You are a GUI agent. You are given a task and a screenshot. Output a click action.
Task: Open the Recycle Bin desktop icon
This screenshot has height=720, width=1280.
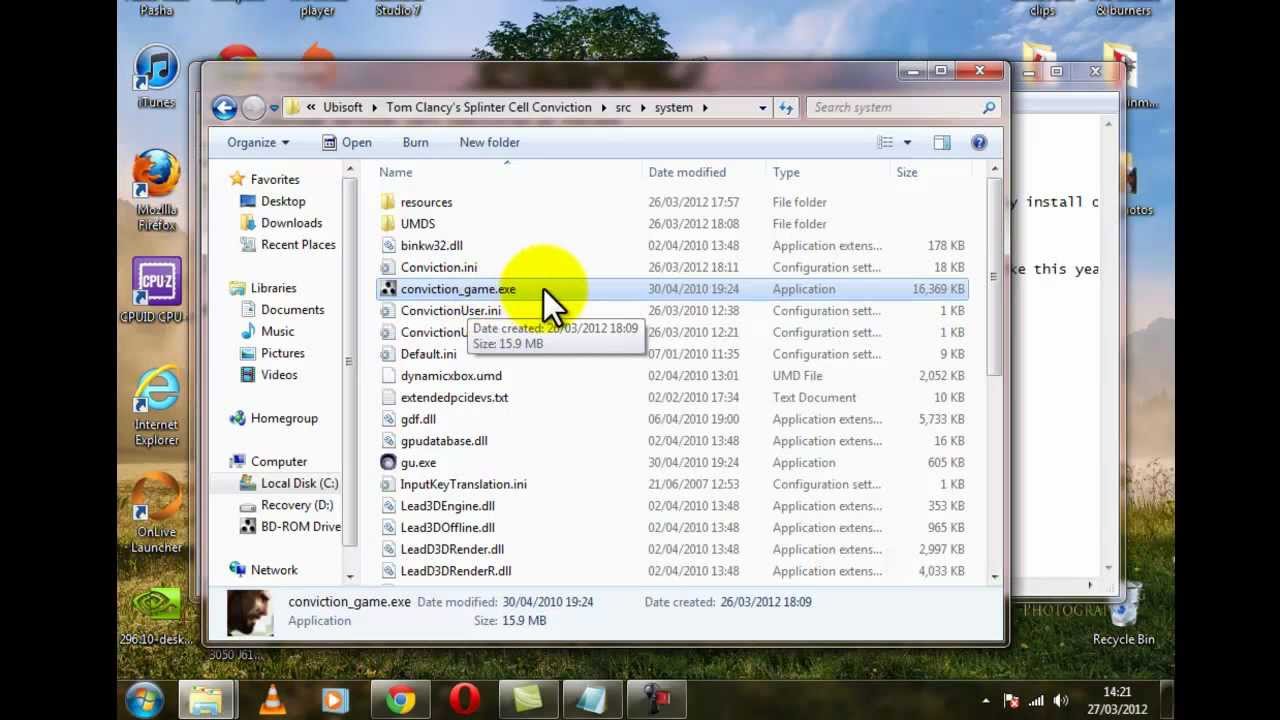(x=1124, y=615)
